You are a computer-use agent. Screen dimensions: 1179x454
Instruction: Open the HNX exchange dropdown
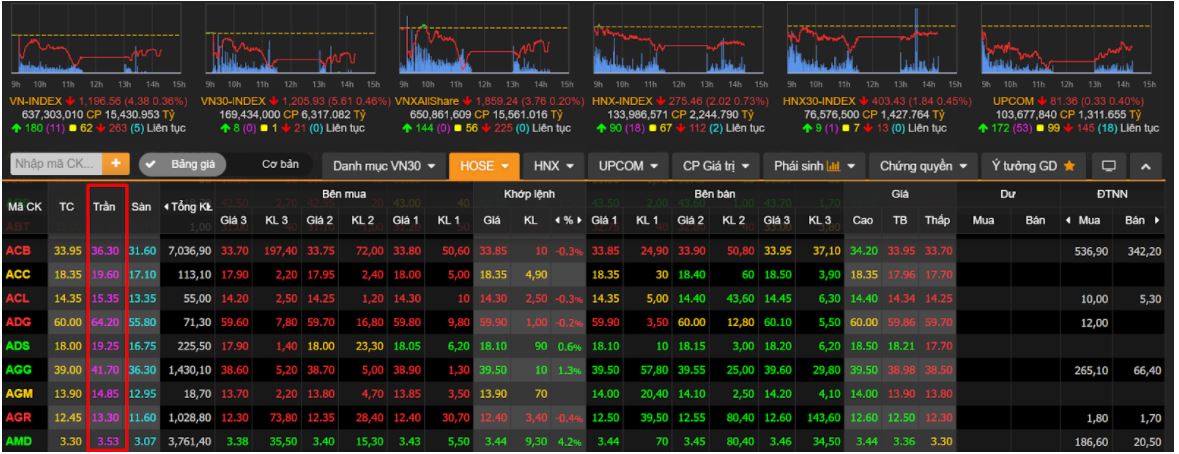pyautogui.click(x=552, y=163)
